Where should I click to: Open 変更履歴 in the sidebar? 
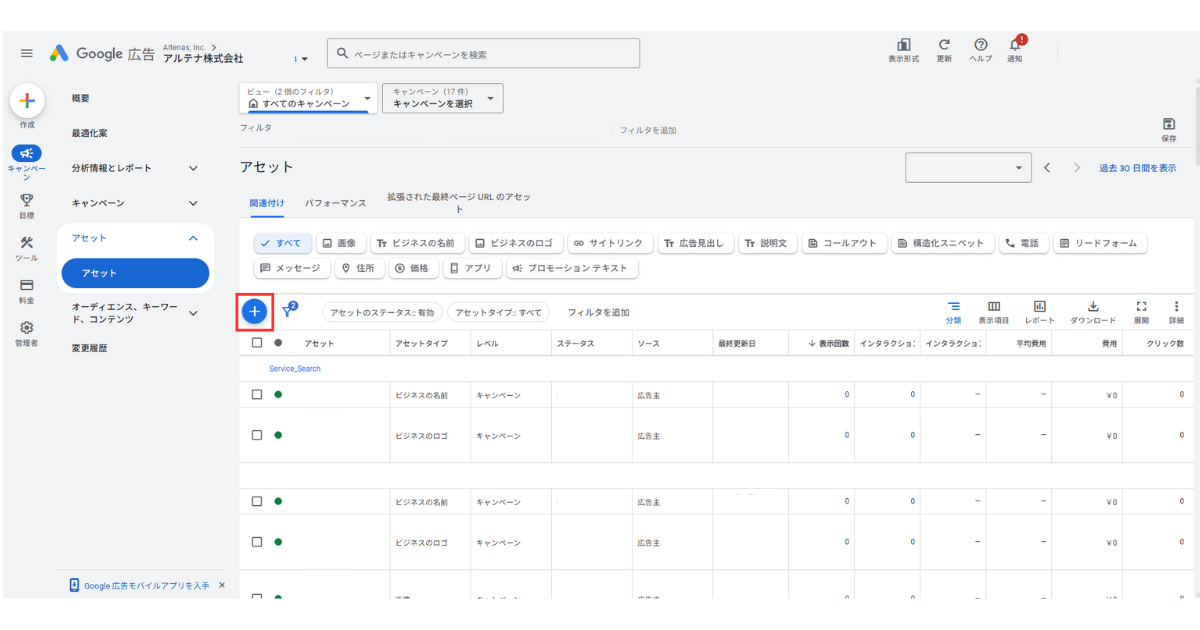[89, 348]
